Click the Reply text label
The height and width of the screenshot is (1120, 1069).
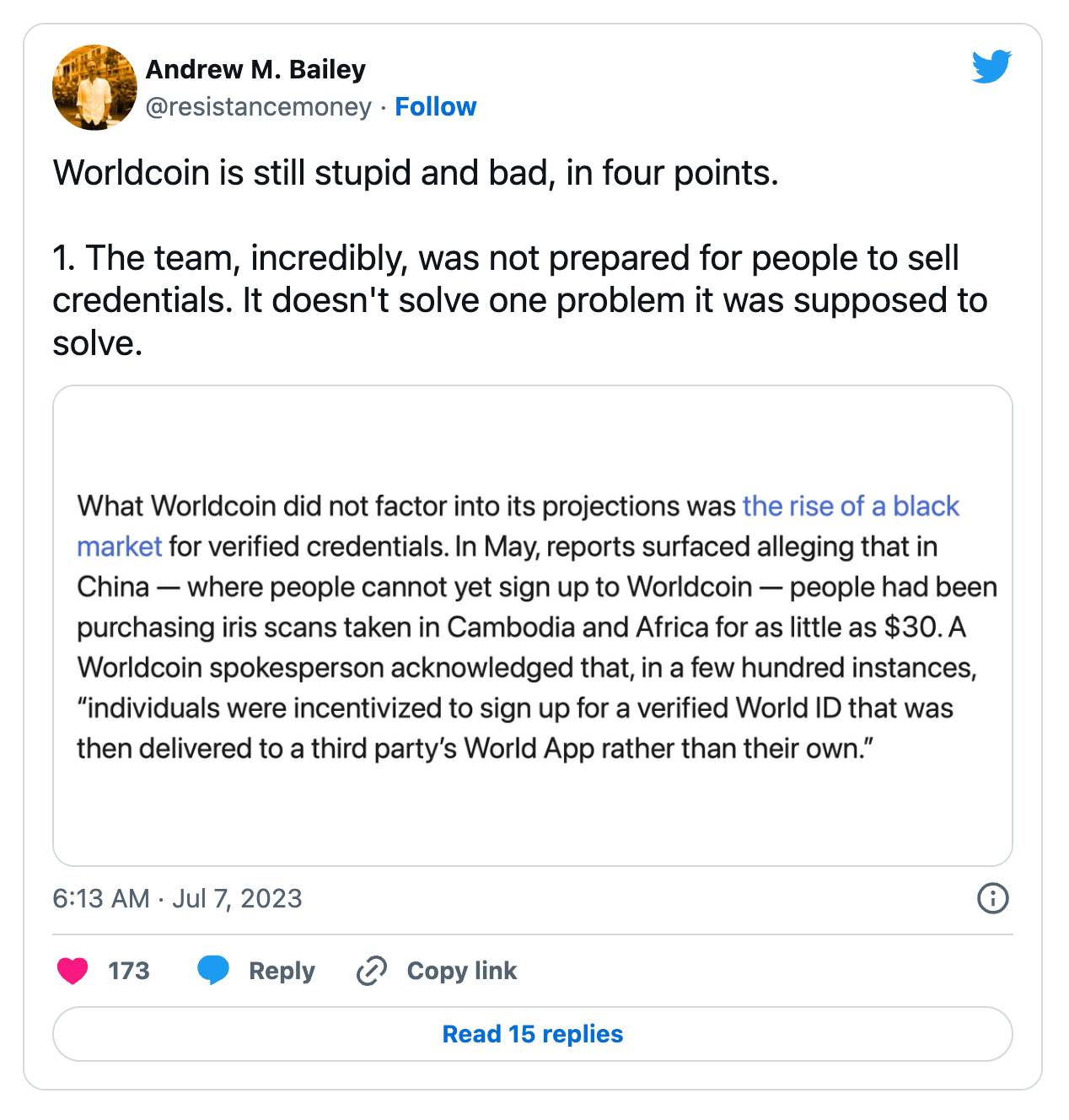click(x=282, y=971)
